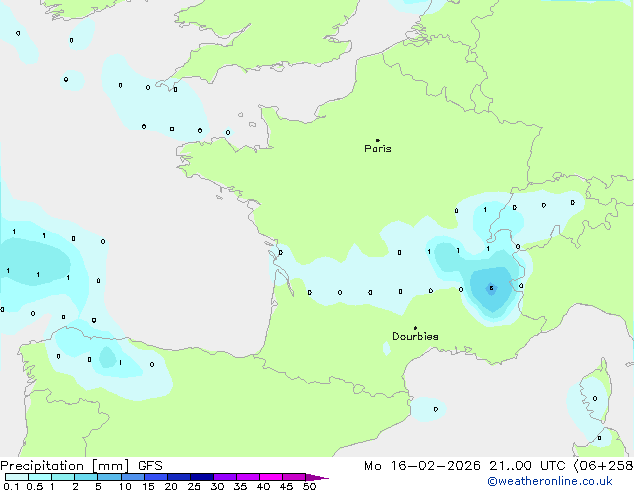
Task: Click the '50' legend scale value
Action: click(x=309, y=486)
